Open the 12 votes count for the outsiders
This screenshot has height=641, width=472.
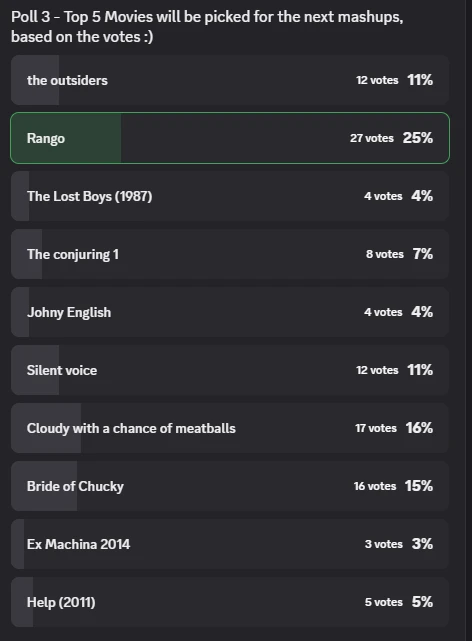point(377,80)
